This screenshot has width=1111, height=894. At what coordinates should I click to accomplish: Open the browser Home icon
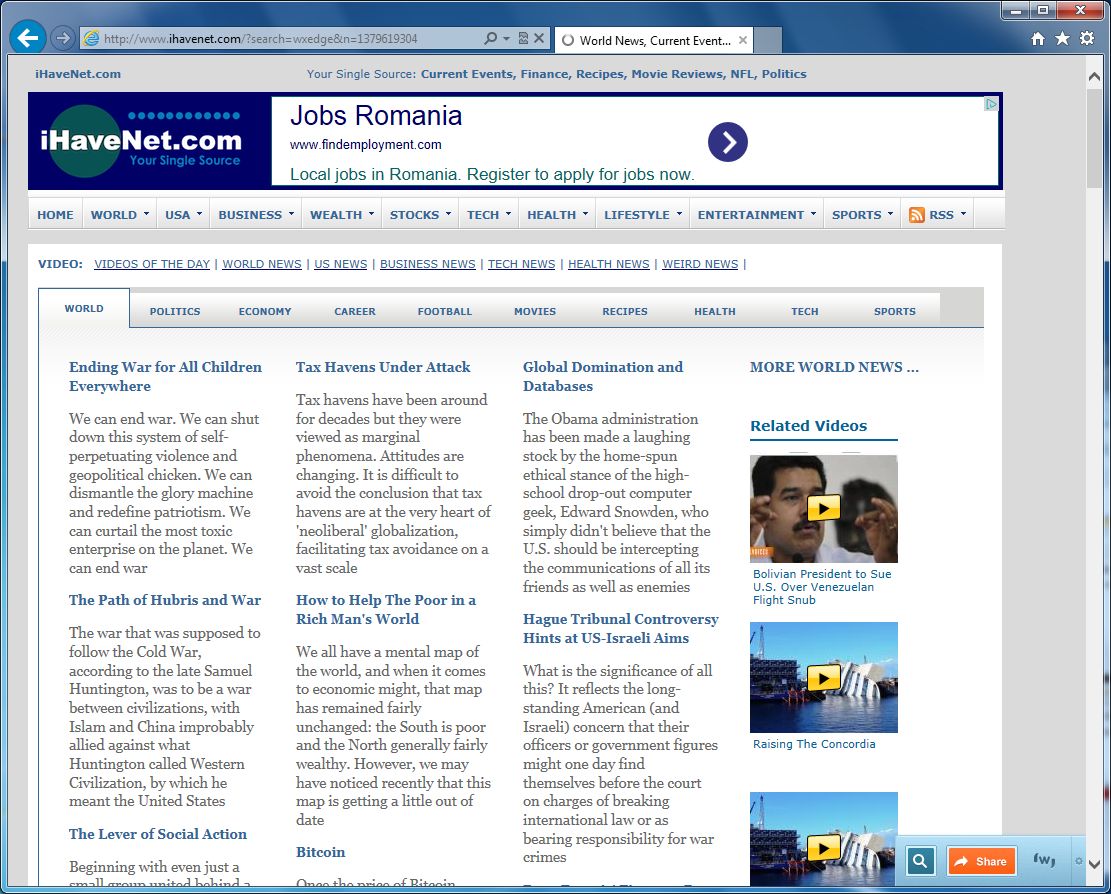[1037, 39]
